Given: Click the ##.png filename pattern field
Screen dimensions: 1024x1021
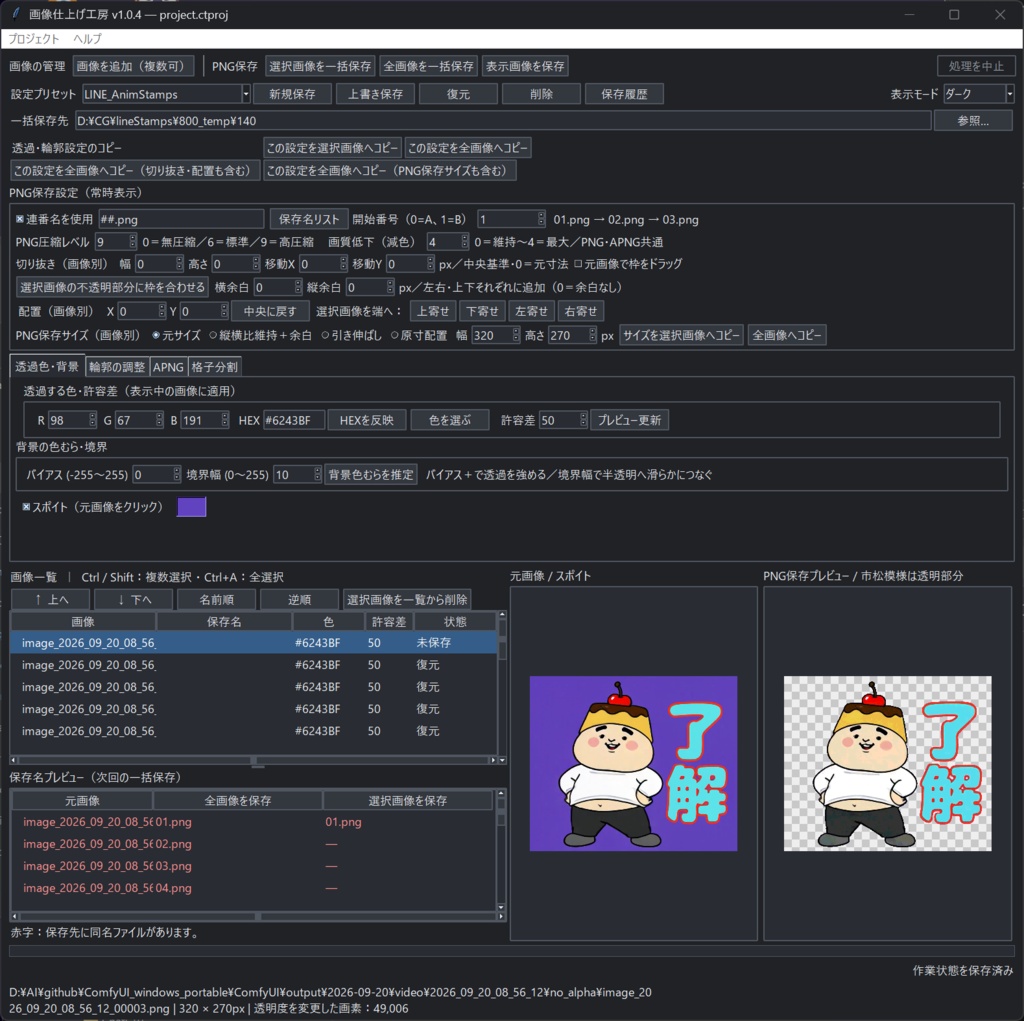Looking at the screenshot, I should 181,219.
